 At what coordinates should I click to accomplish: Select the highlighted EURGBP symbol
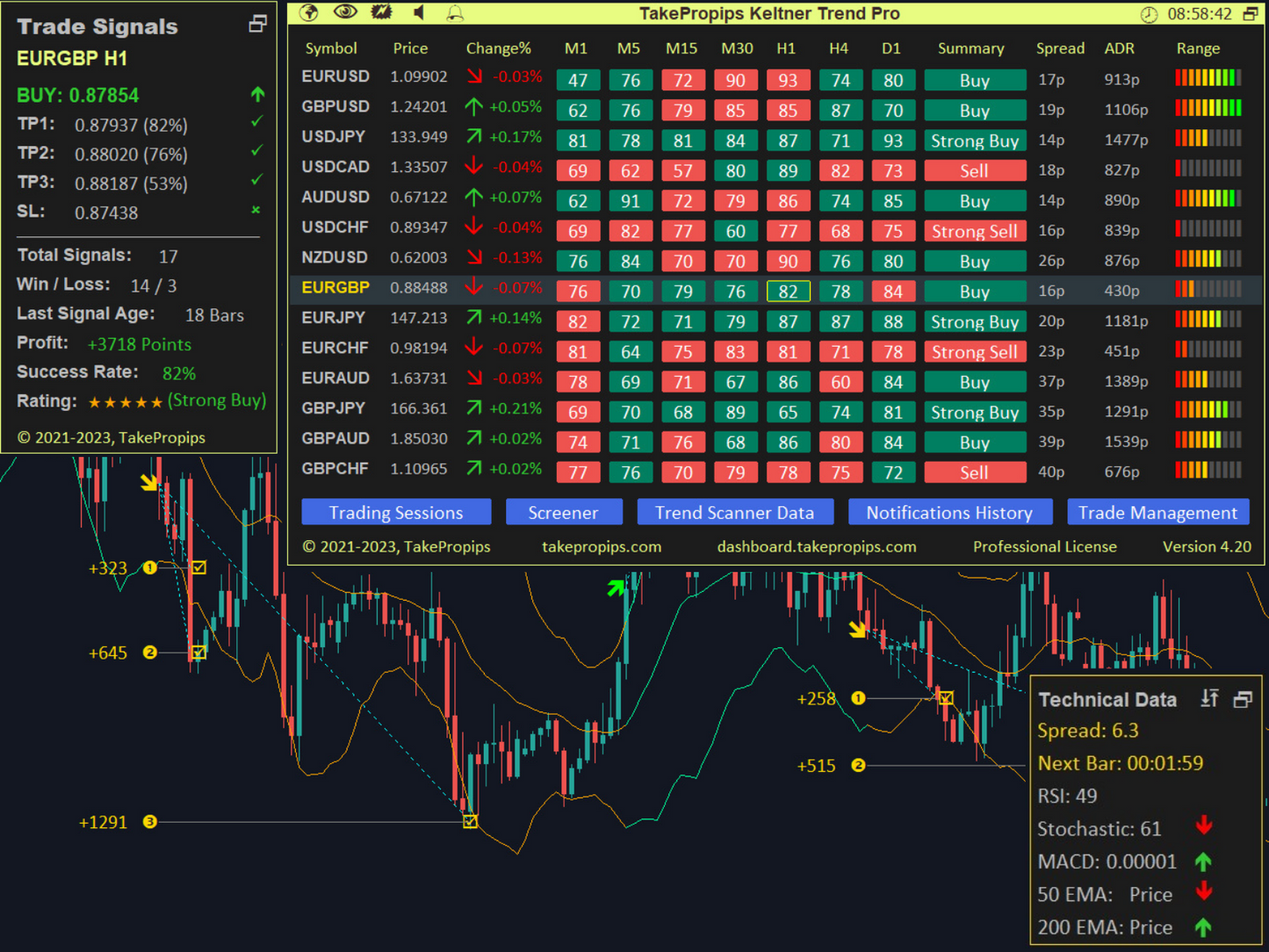tap(335, 287)
